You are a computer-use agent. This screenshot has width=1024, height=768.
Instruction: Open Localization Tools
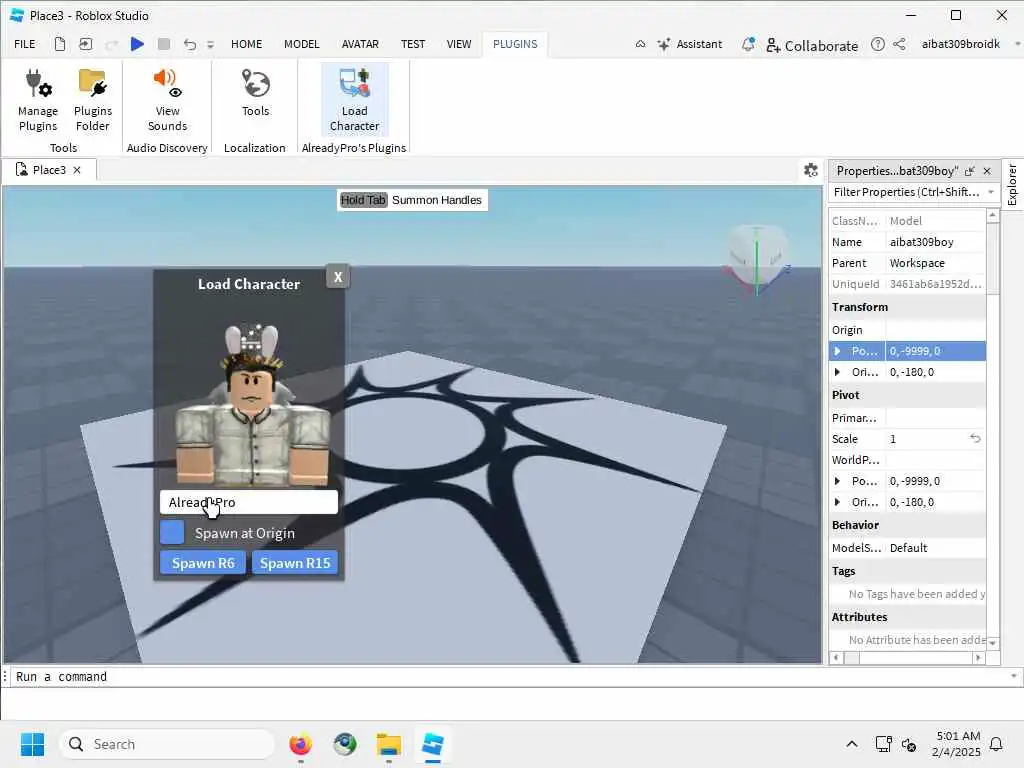[255, 93]
